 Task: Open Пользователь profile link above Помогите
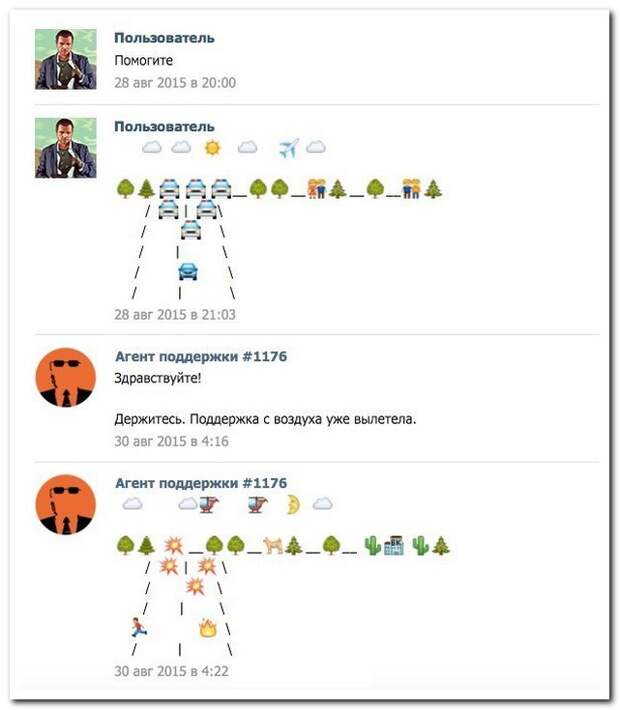[x=164, y=38]
